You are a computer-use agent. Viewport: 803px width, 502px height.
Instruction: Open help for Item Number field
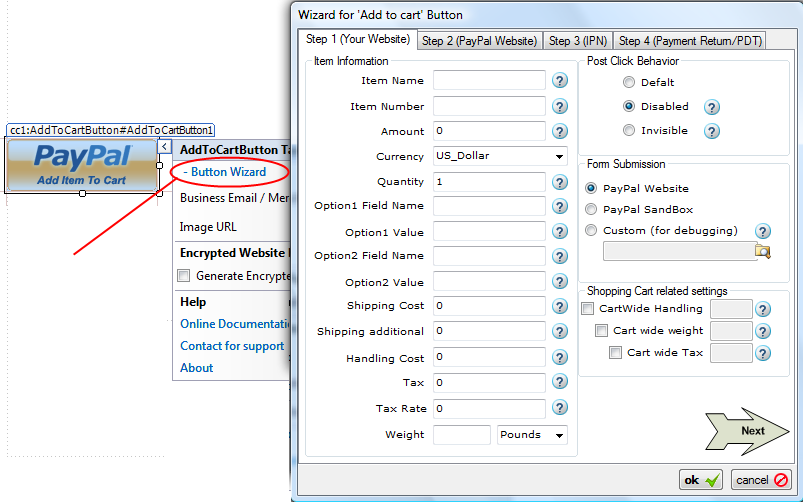coord(560,106)
